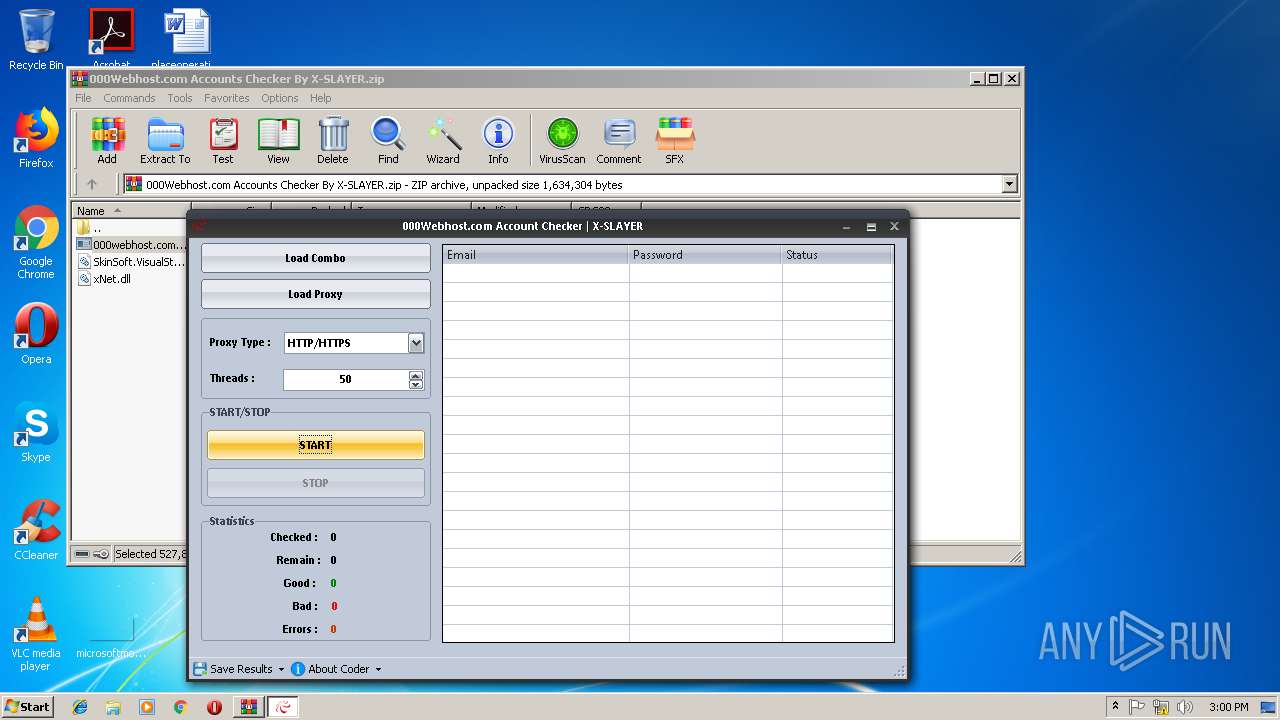This screenshot has height=720, width=1280.
Task: Open Save Results dropdown menu
Action: point(238,669)
